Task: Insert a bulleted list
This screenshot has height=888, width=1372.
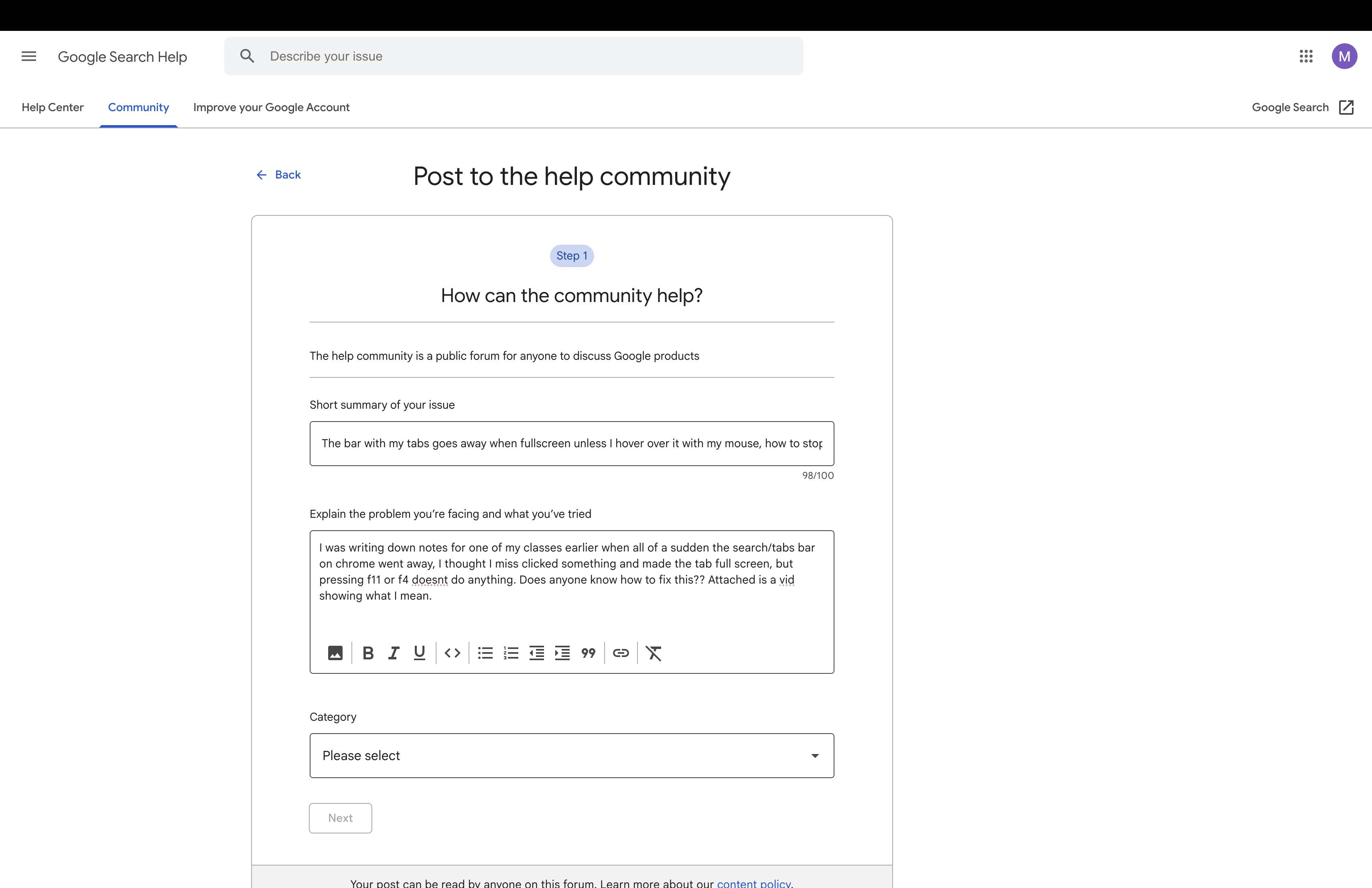Action: click(x=485, y=653)
